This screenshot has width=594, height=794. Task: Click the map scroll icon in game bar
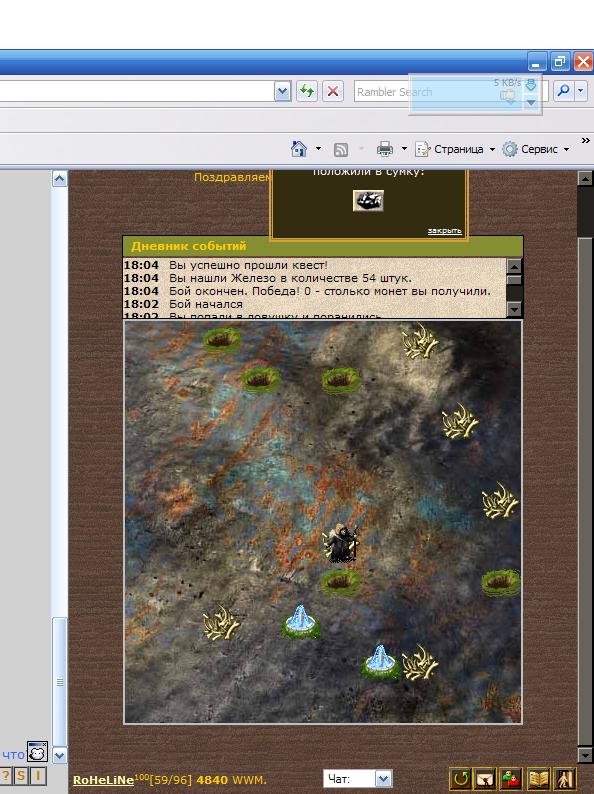point(485,779)
